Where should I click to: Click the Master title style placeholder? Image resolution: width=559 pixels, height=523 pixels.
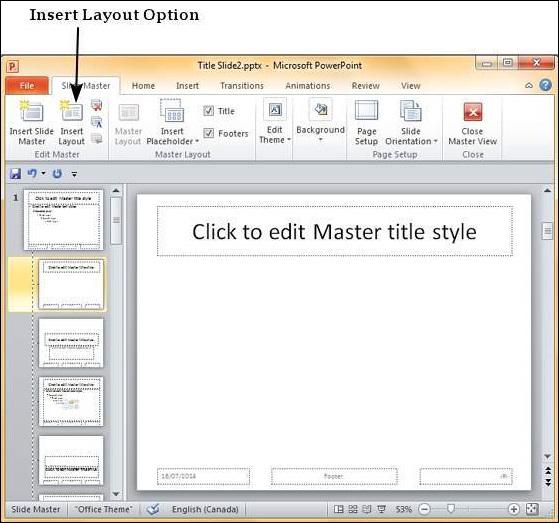[x=334, y=231]
